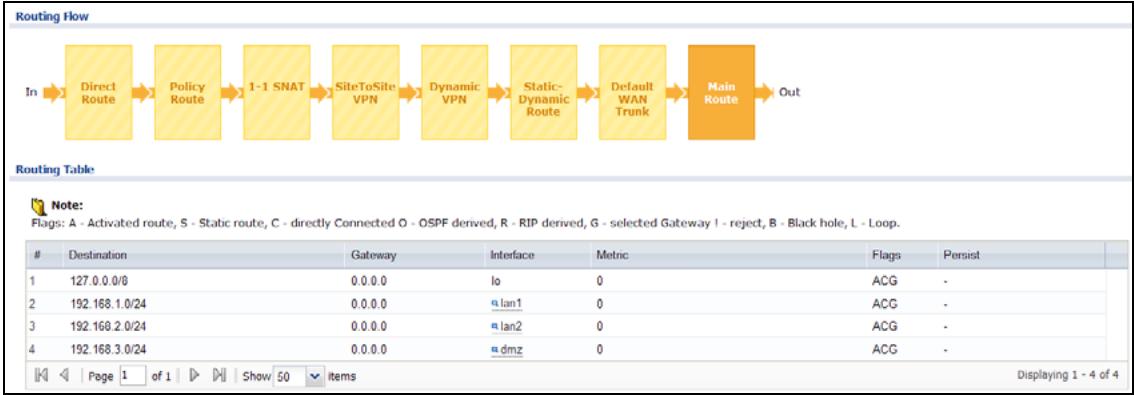Sort by Gateway column header
1134x395 pixels.
414,255
